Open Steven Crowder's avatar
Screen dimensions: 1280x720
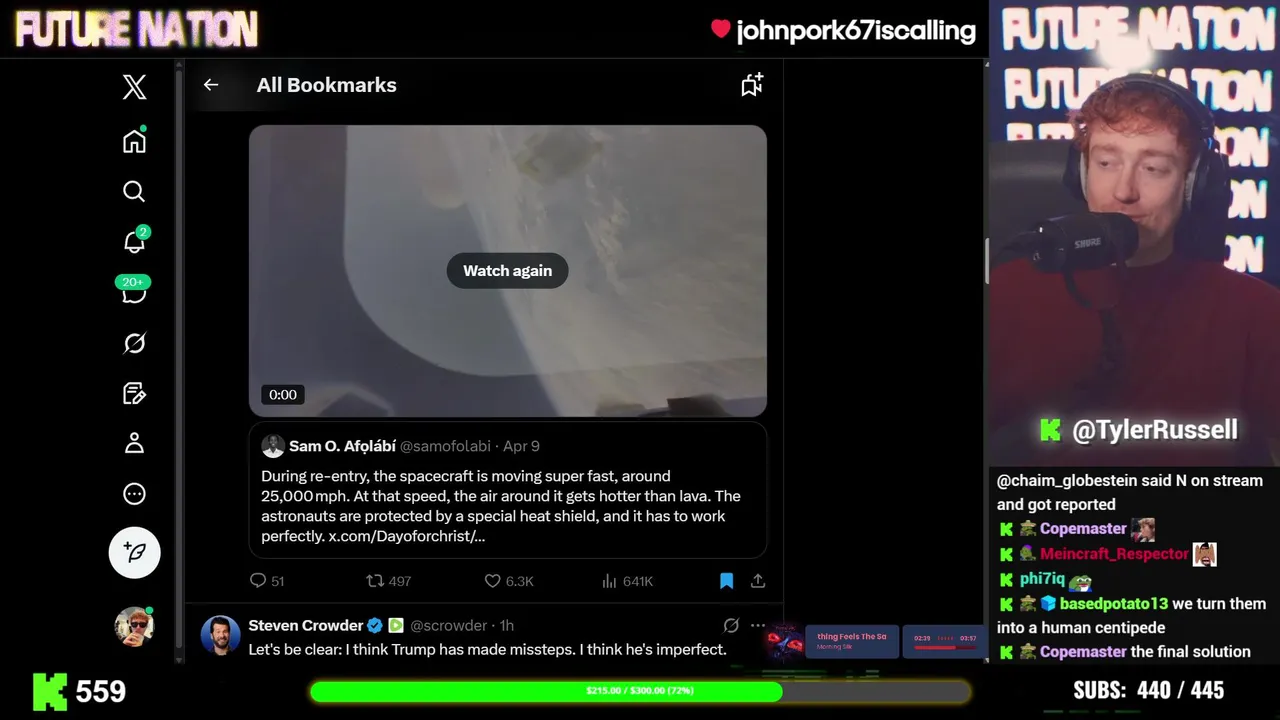(x=220, y=635)
